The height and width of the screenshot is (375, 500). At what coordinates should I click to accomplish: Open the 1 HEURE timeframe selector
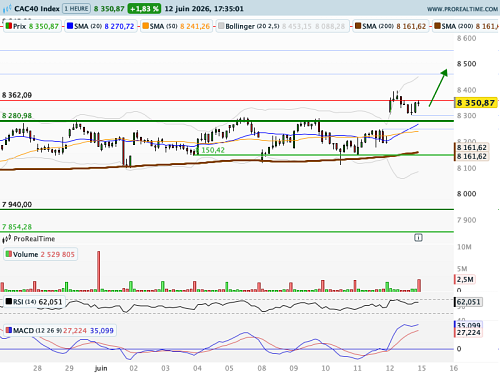(x=76, y=9)
